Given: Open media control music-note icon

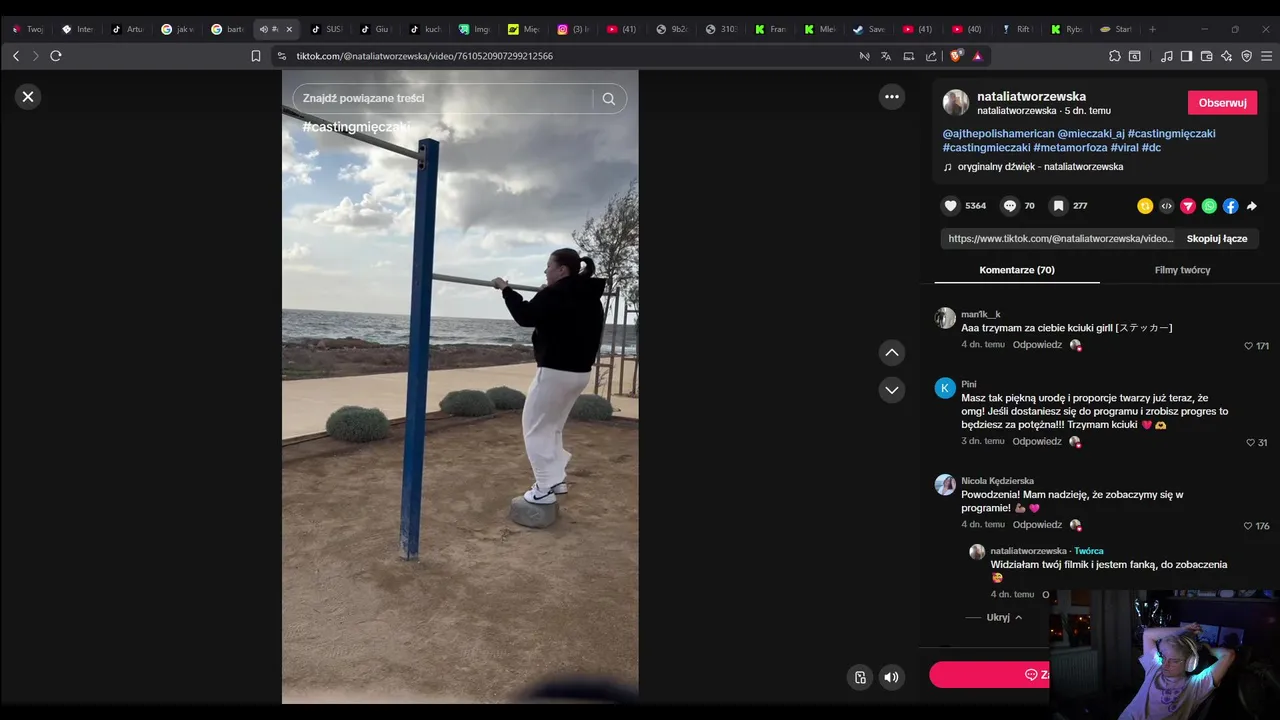Looking at the screenshot, I should (1167, 56).
